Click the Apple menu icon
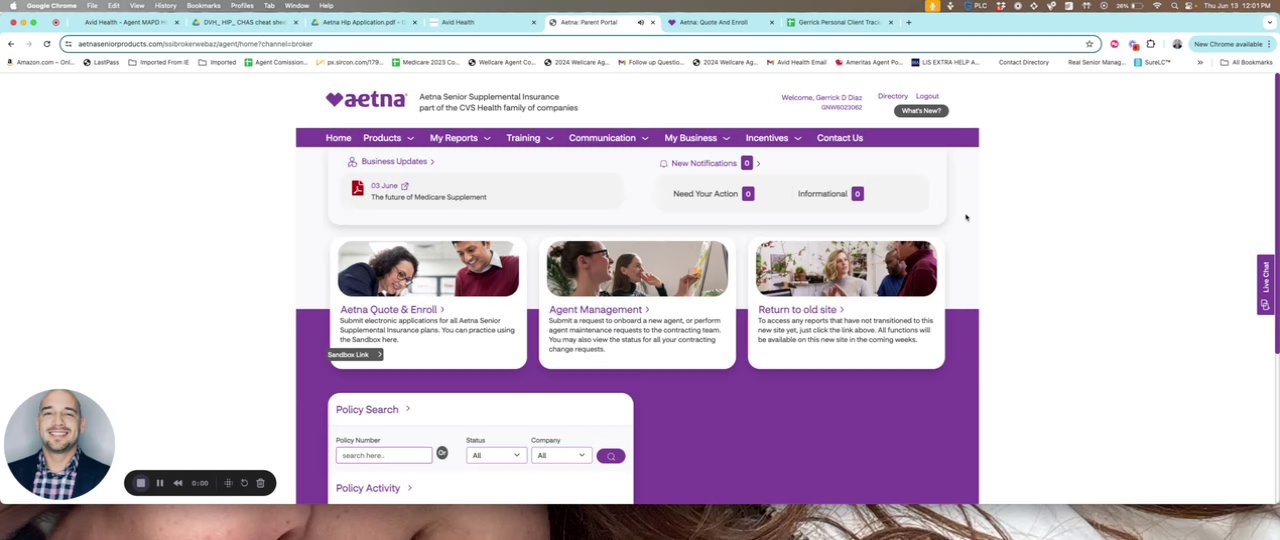The image size is (1280, 540). (12, 6)
